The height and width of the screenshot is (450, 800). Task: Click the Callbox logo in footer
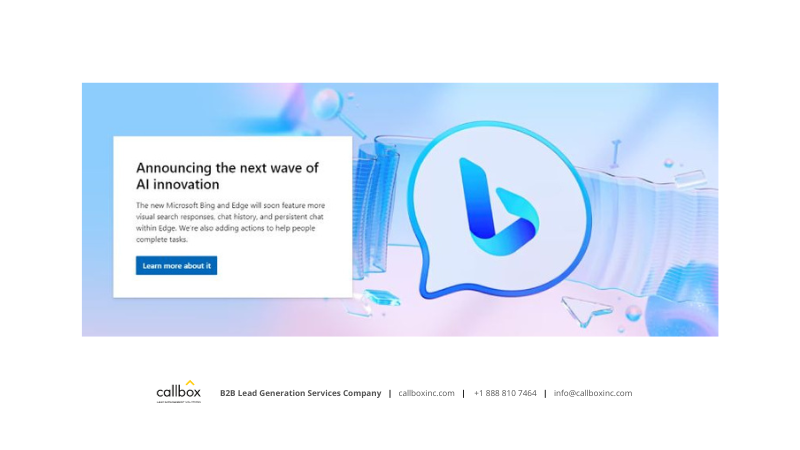(x=179, y=391)
